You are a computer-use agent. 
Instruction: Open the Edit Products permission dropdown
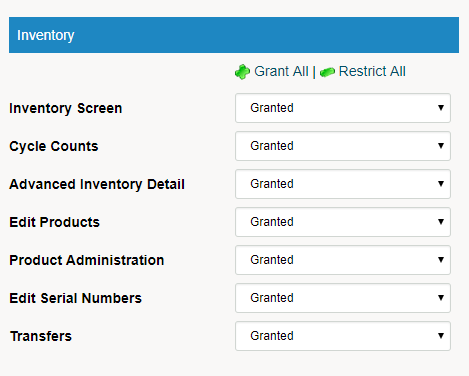pyautogui.click(x=343, y=222)
